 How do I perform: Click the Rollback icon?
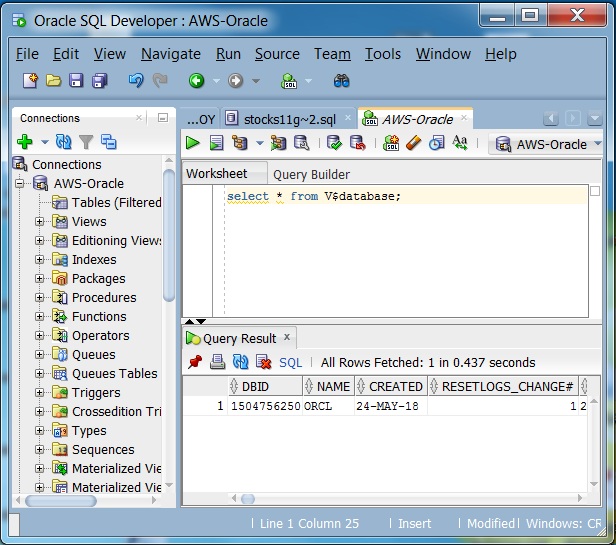(358, 143)
